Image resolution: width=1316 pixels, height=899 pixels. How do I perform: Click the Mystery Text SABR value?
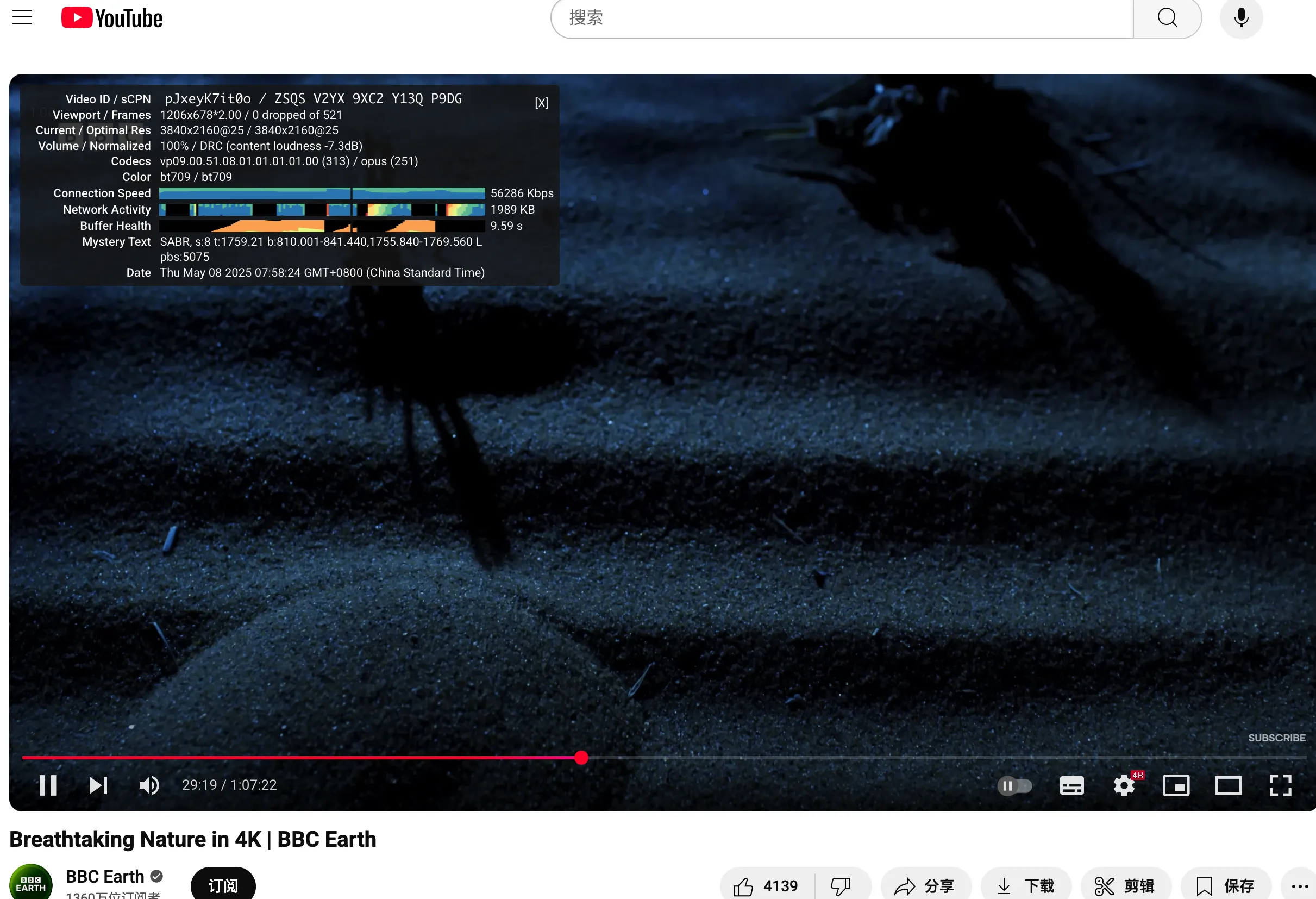321,249
